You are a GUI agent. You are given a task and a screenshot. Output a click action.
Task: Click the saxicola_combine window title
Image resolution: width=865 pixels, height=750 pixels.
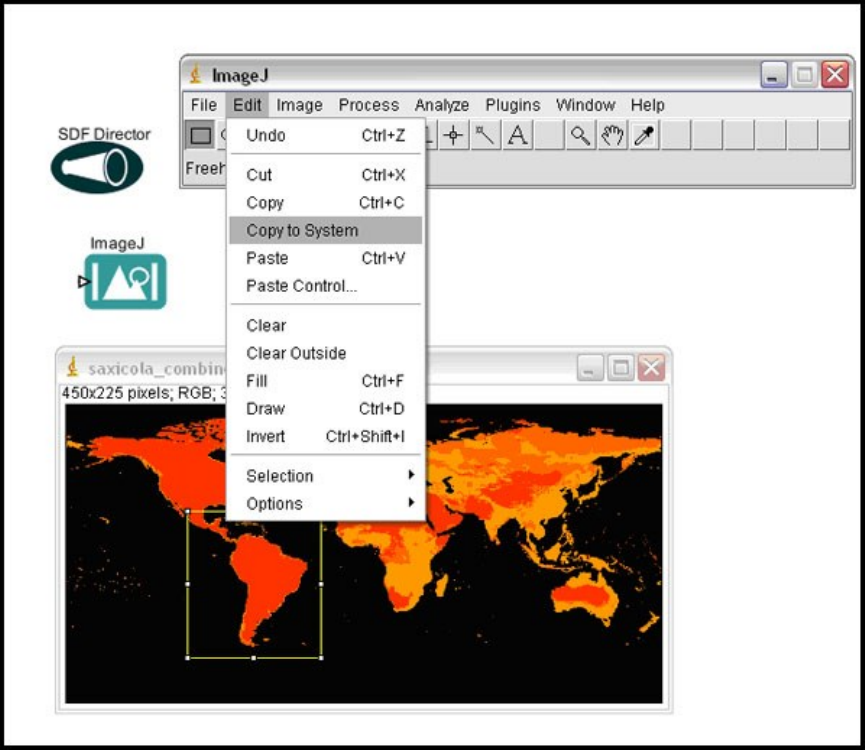point(157,368)
